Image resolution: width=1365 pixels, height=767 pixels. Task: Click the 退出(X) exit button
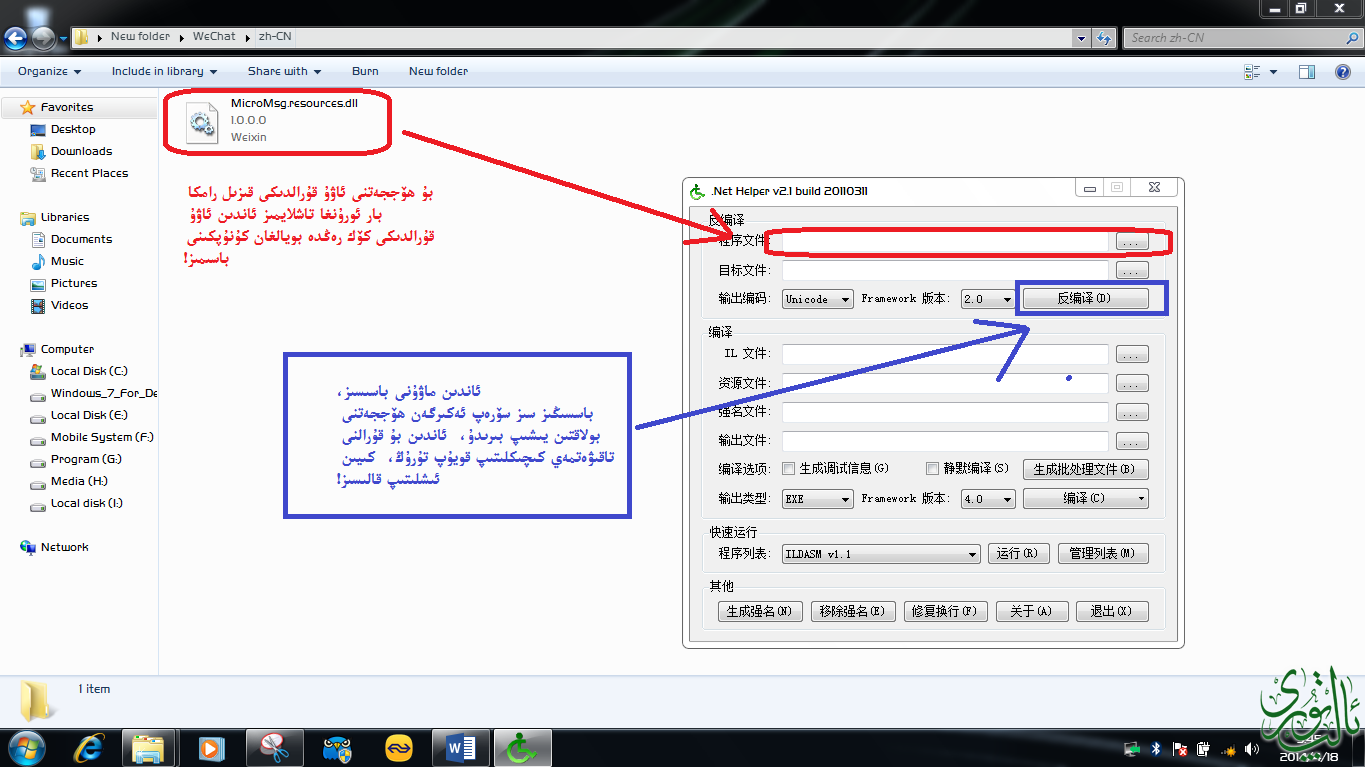click(x=1112, y=611)
